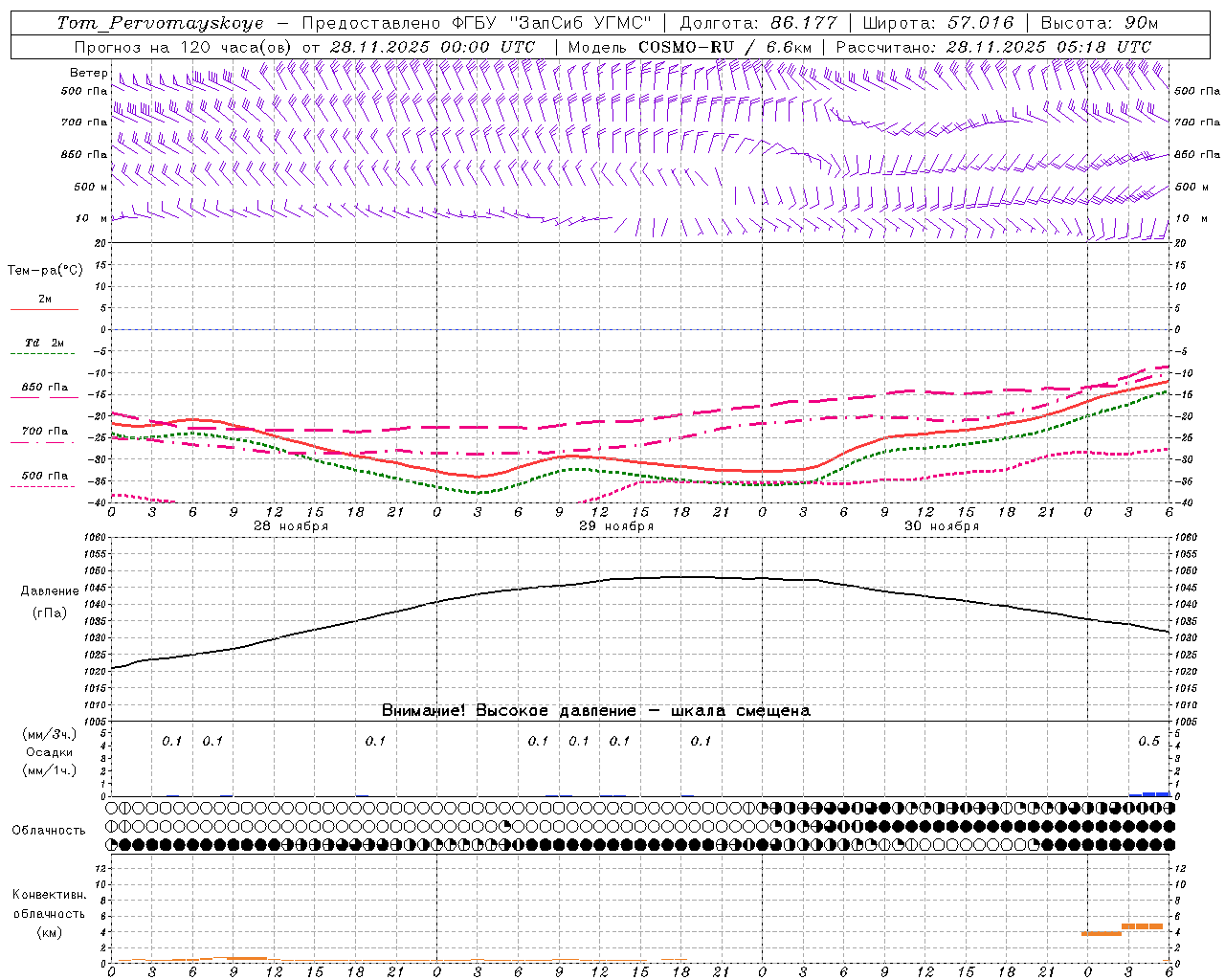Click the '(гПа)' unit under Давление
This screenshot has height=980, width=1225.
pyautogui.click(x=50, y=612)
